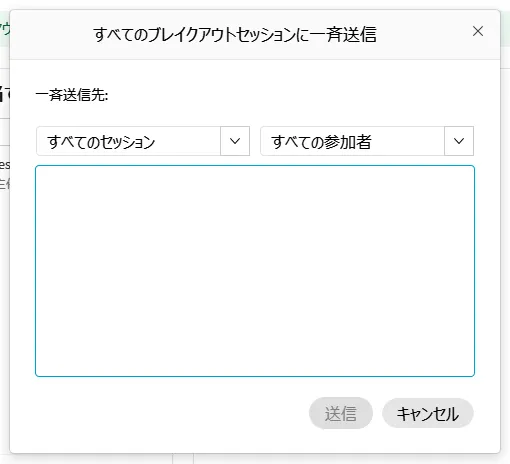
Task: Dismiss the dialog via the top-right X
Action: [478, 31]
